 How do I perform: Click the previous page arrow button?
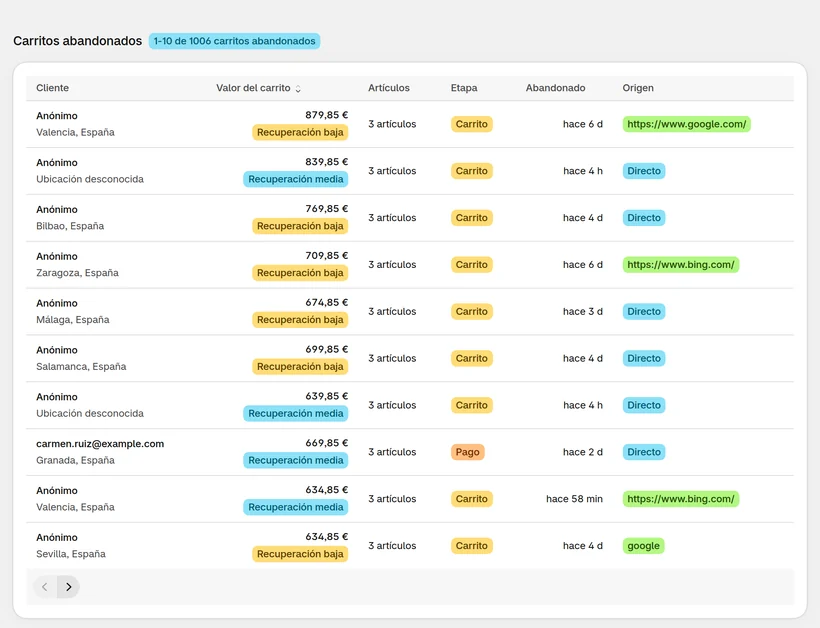[x=45, y=587]
